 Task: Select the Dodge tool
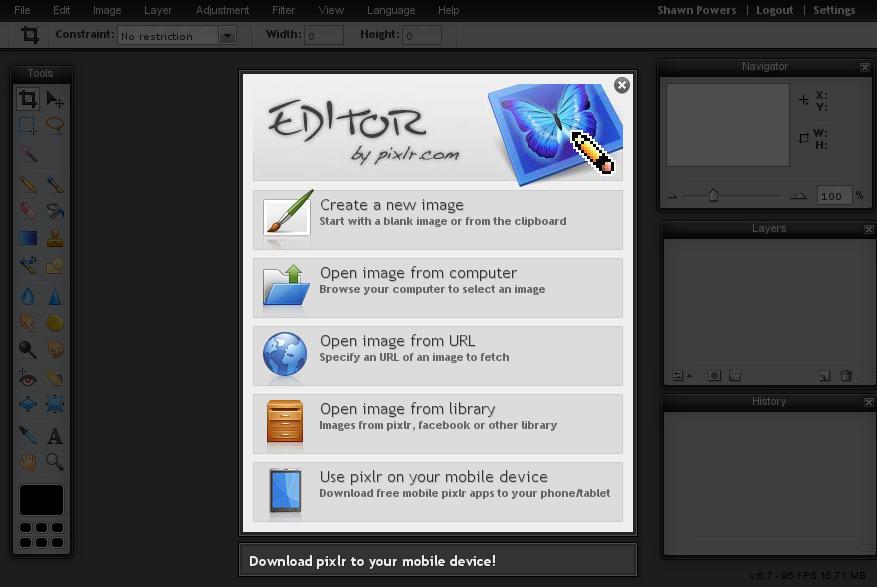coord(28,349)
